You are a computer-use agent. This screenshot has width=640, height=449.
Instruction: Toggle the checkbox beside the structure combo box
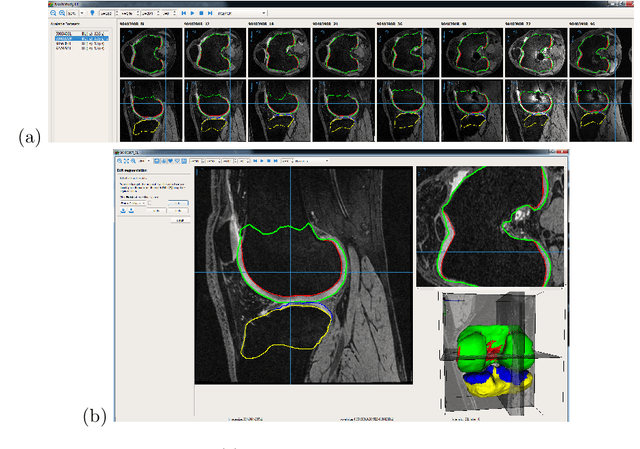pyautogui.click(x=149, y=203)
